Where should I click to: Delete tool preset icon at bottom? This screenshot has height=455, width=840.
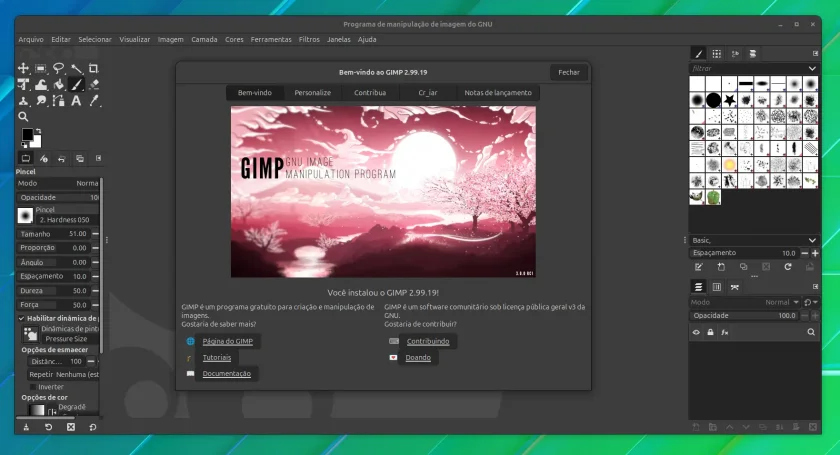click(71, 427)
